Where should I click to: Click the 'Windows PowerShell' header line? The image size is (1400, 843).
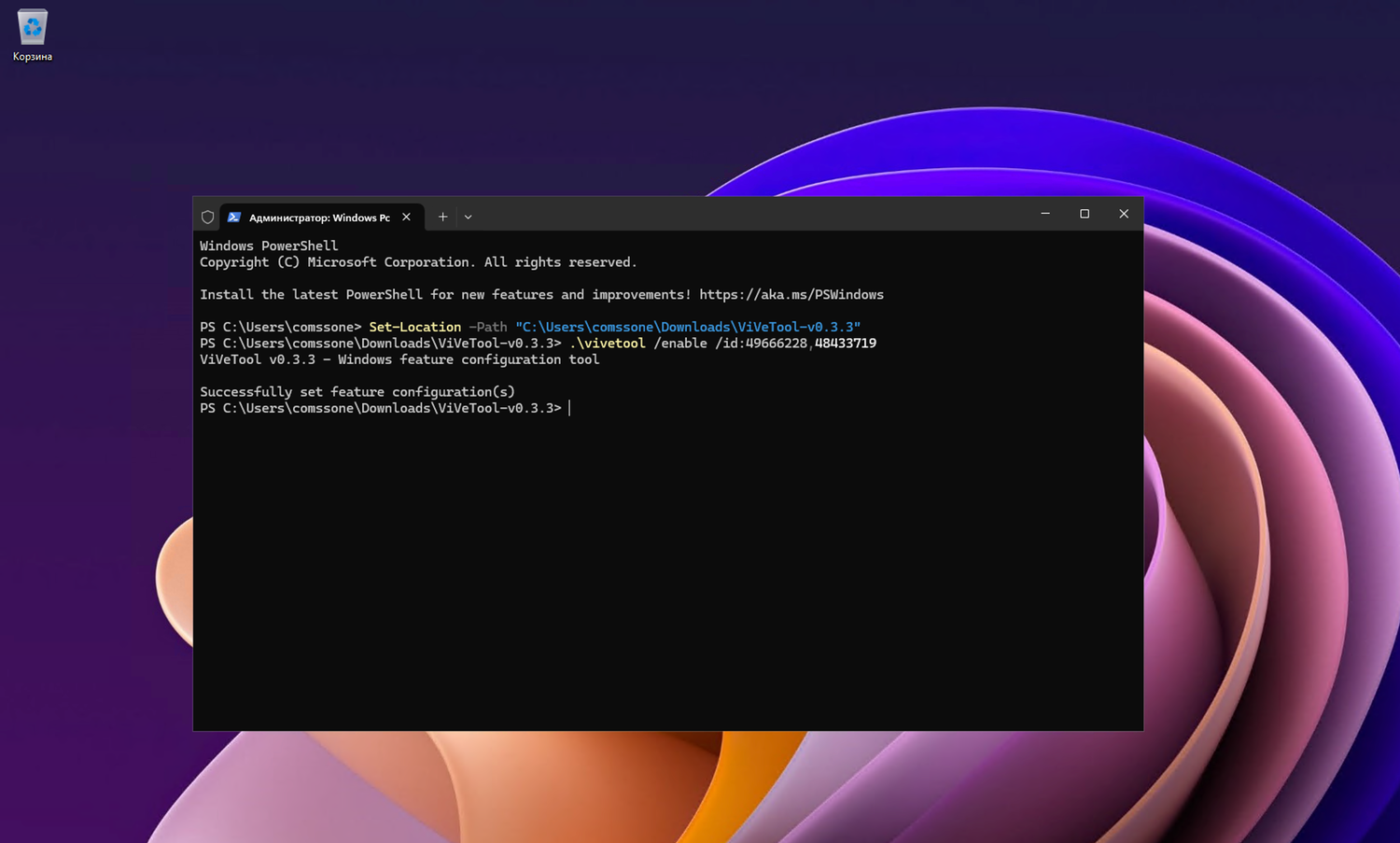coord(269,246)
